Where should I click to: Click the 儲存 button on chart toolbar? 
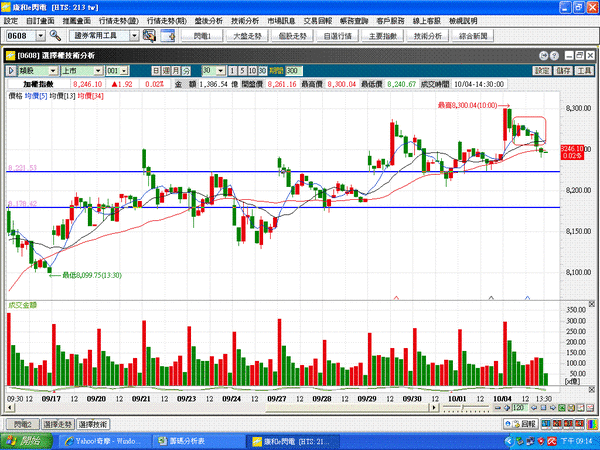click(x=563, y=71)
